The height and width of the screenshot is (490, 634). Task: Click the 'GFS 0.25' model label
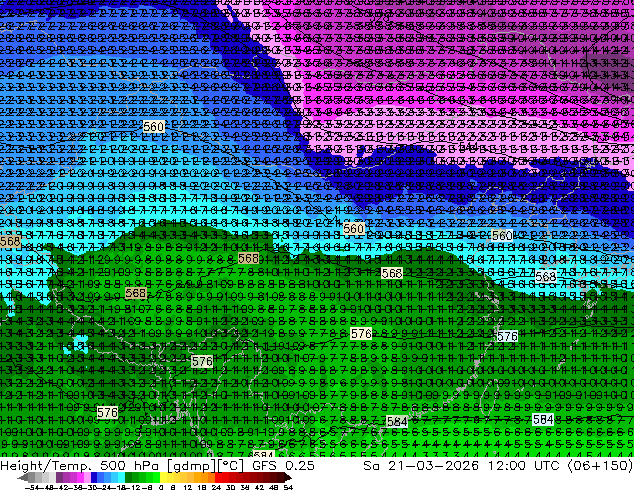click(x=283, y=466)
